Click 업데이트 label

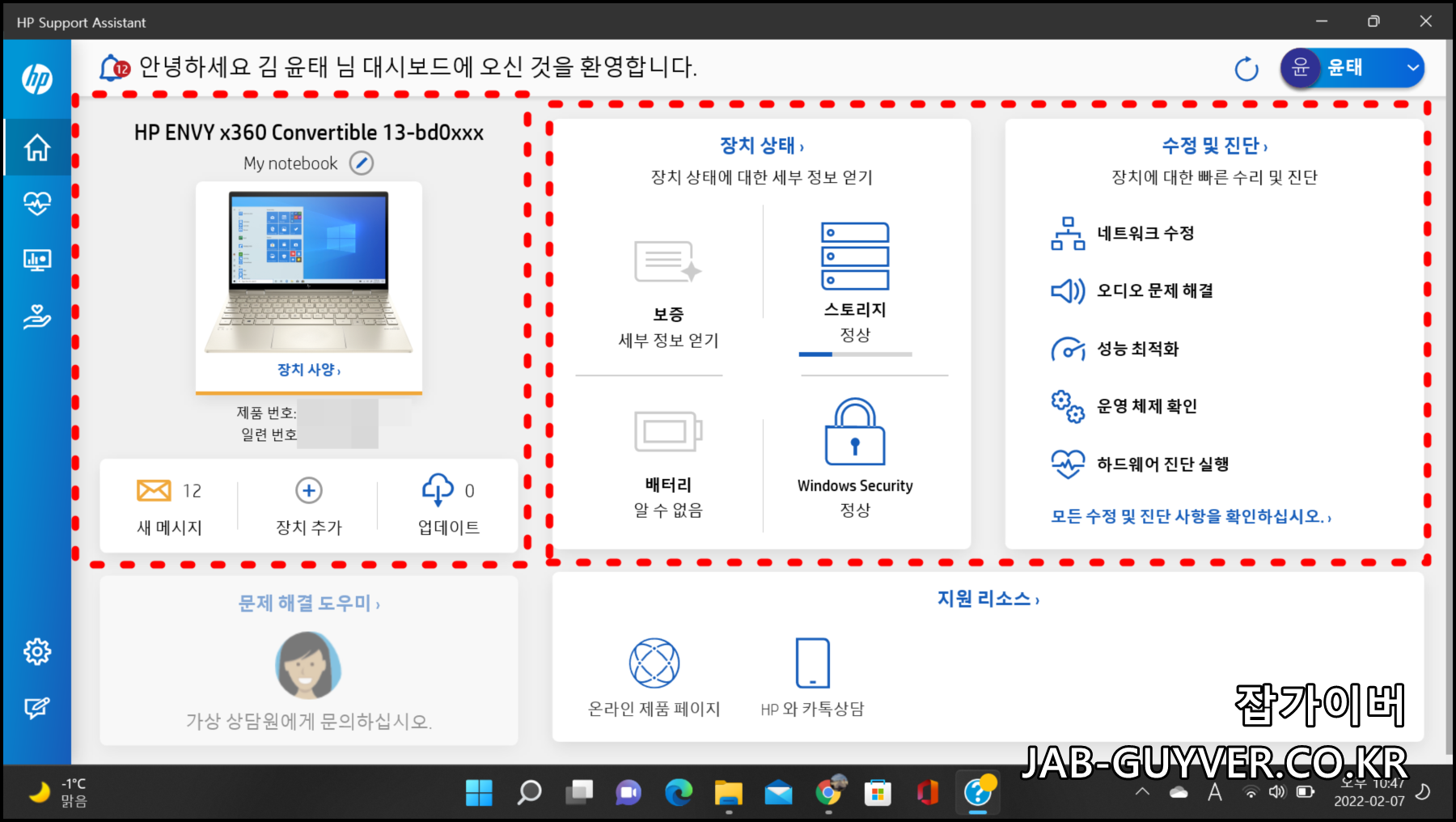(x=449, y=528)
